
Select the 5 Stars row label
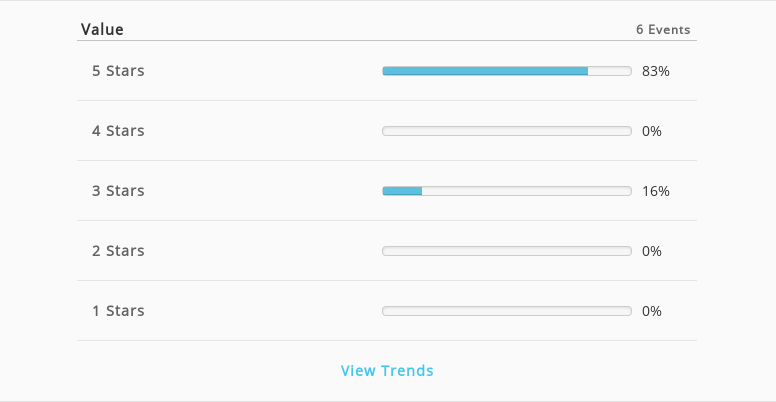tap(118, 71)
